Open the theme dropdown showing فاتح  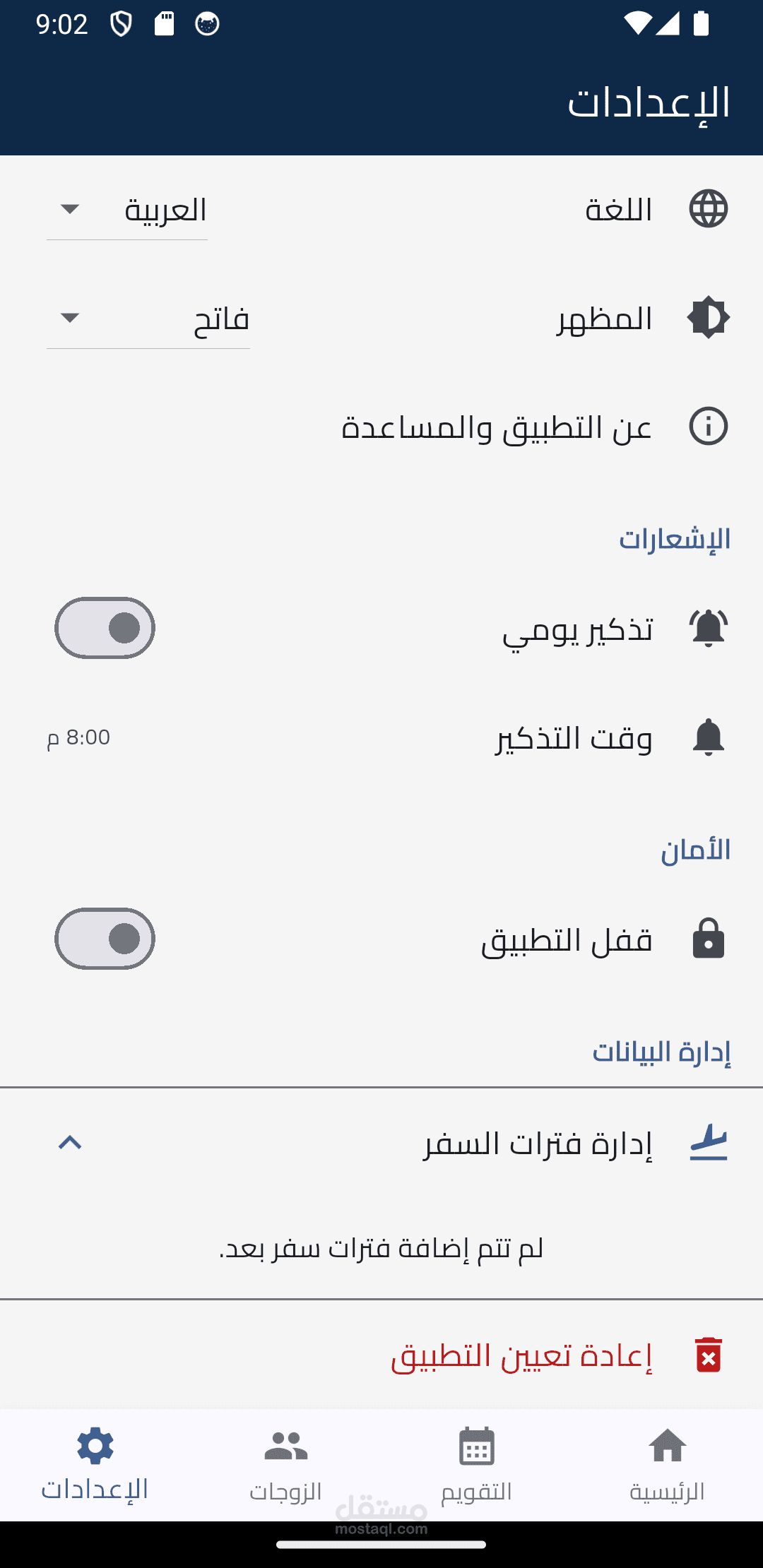pos(148,319)
